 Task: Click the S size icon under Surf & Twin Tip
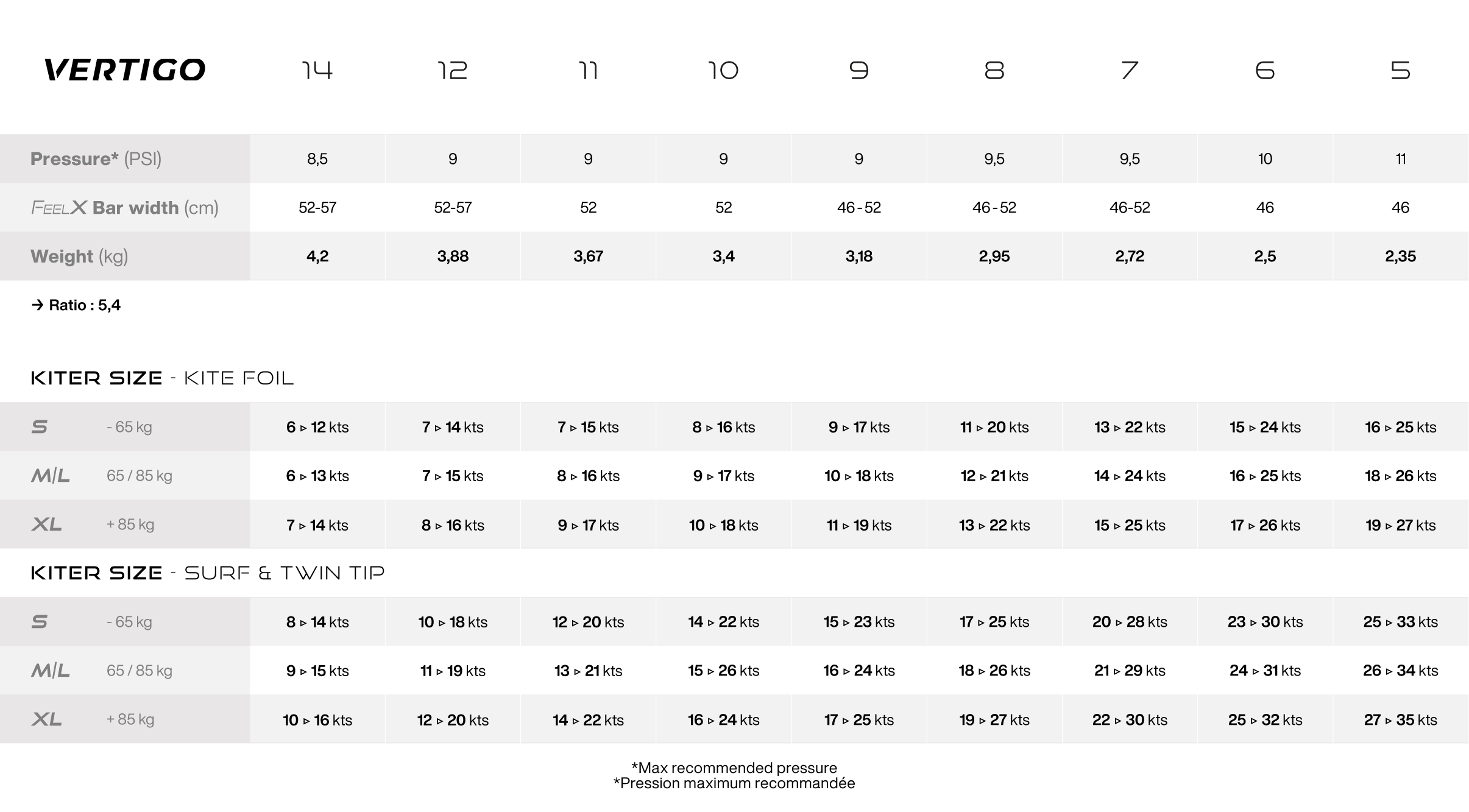pyautogui.click(x=40, y=622)
